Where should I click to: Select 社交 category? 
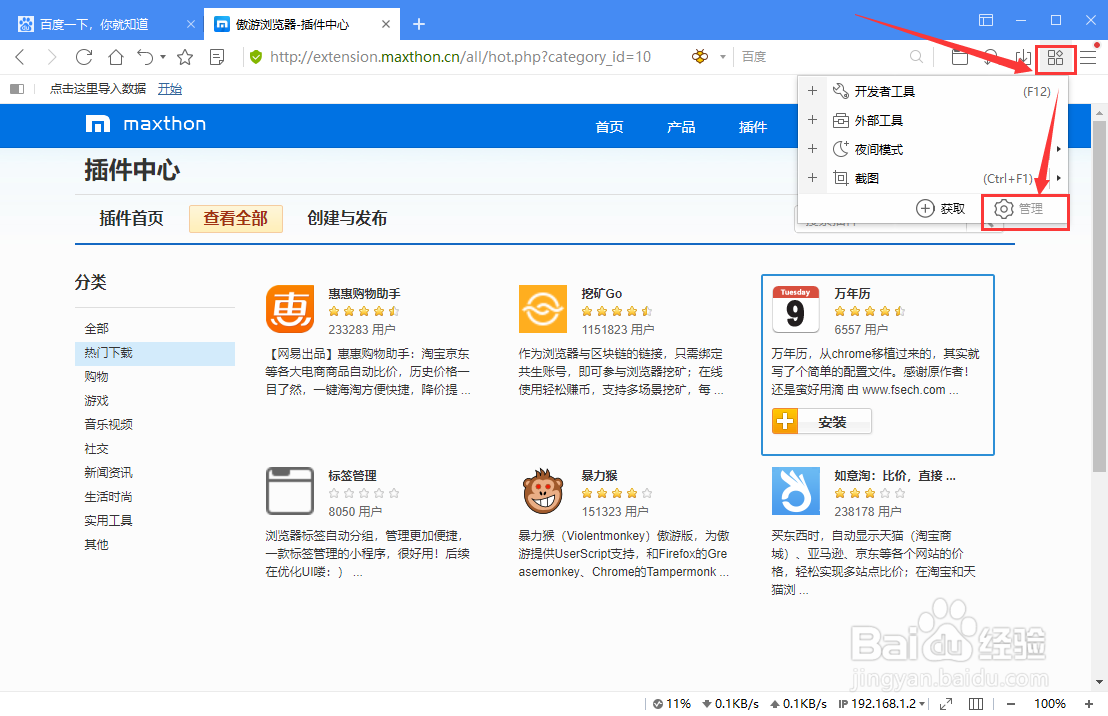(97, 449)
